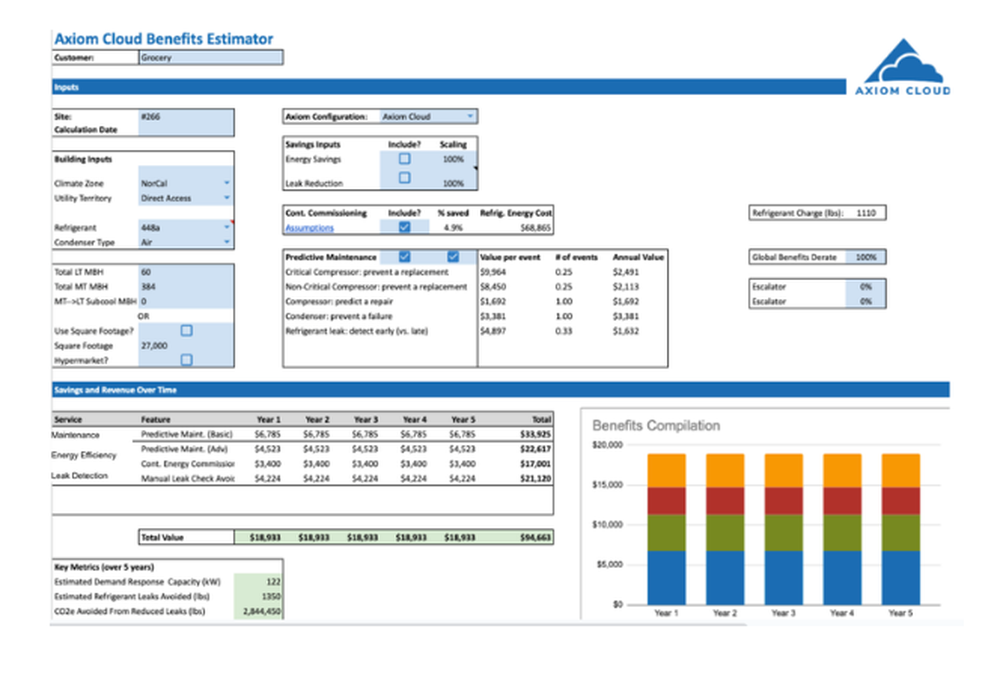
Task: Open the Axiom Configuration dropdown
Action: coord(470,116)
